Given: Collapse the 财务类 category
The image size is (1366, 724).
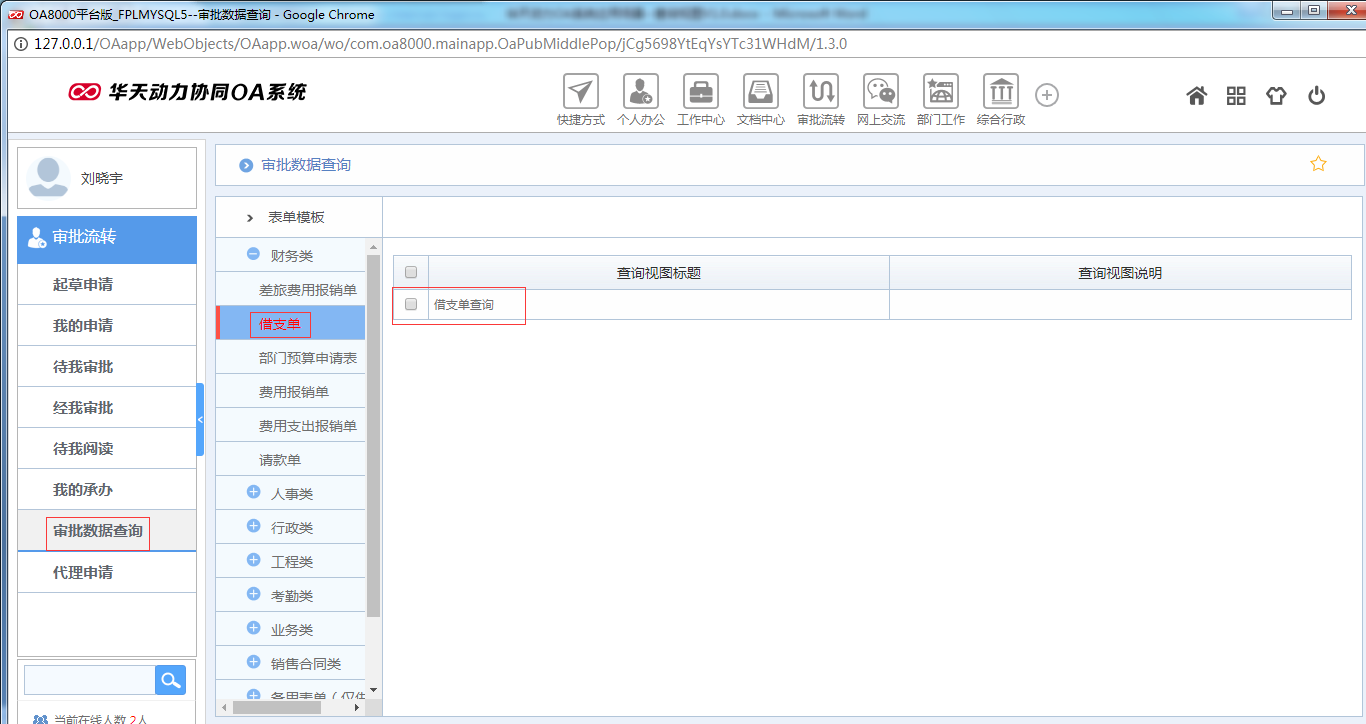Looking at the screenshot, I should [x=254, y=256].
